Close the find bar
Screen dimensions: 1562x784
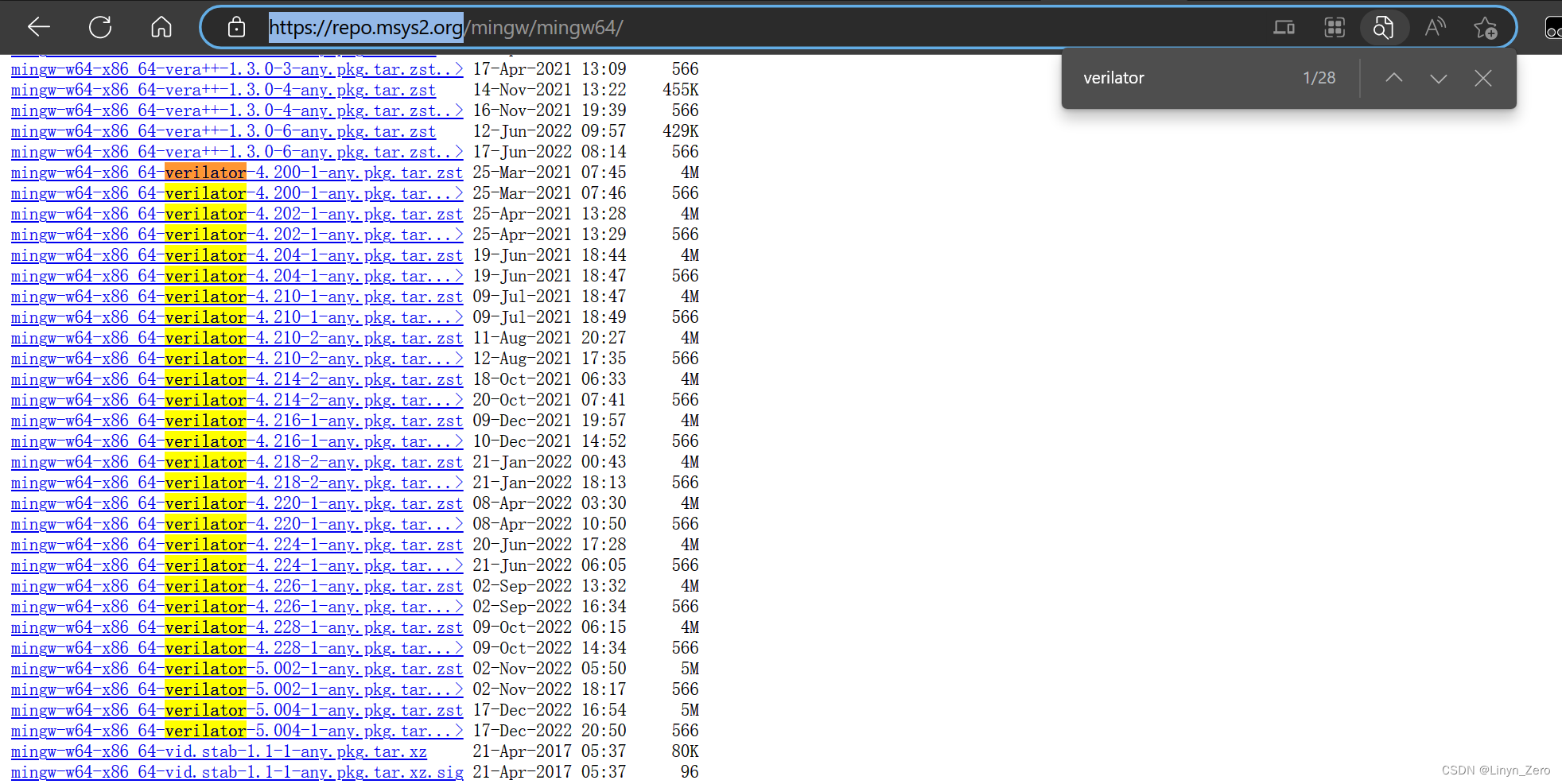(1483, 78)
